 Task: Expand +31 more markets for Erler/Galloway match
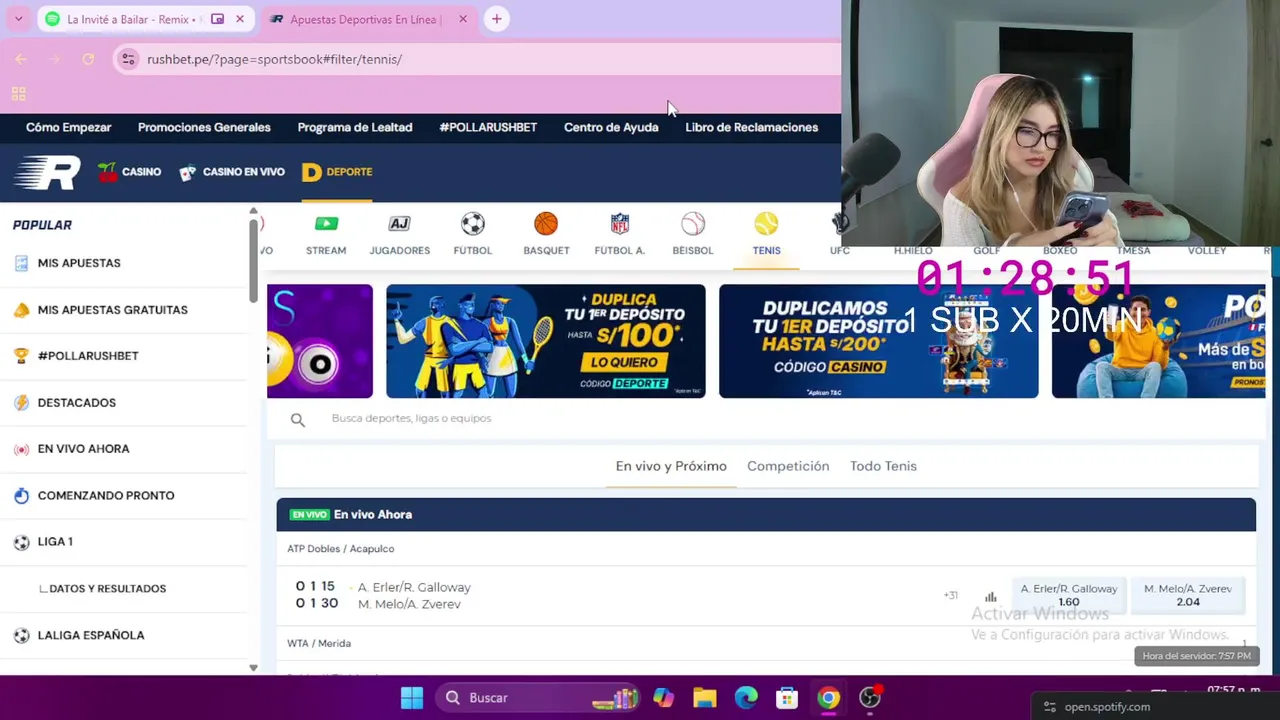coord(950,596)
